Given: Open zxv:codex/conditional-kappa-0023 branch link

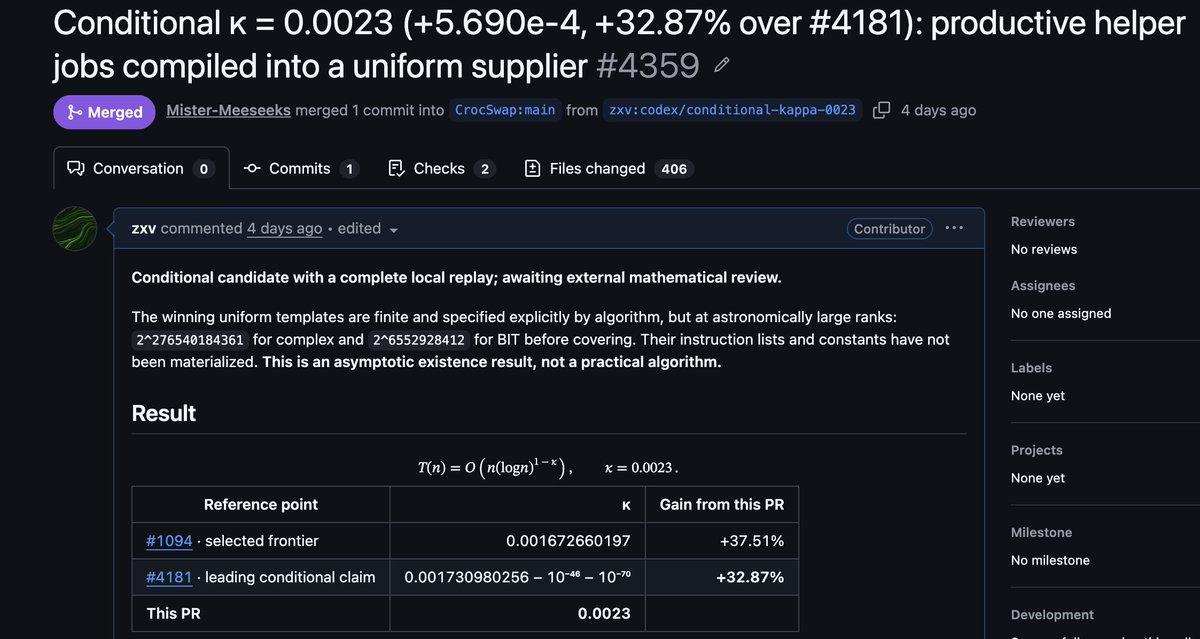Looking at the screenshot, I should [x=733, y=110].
